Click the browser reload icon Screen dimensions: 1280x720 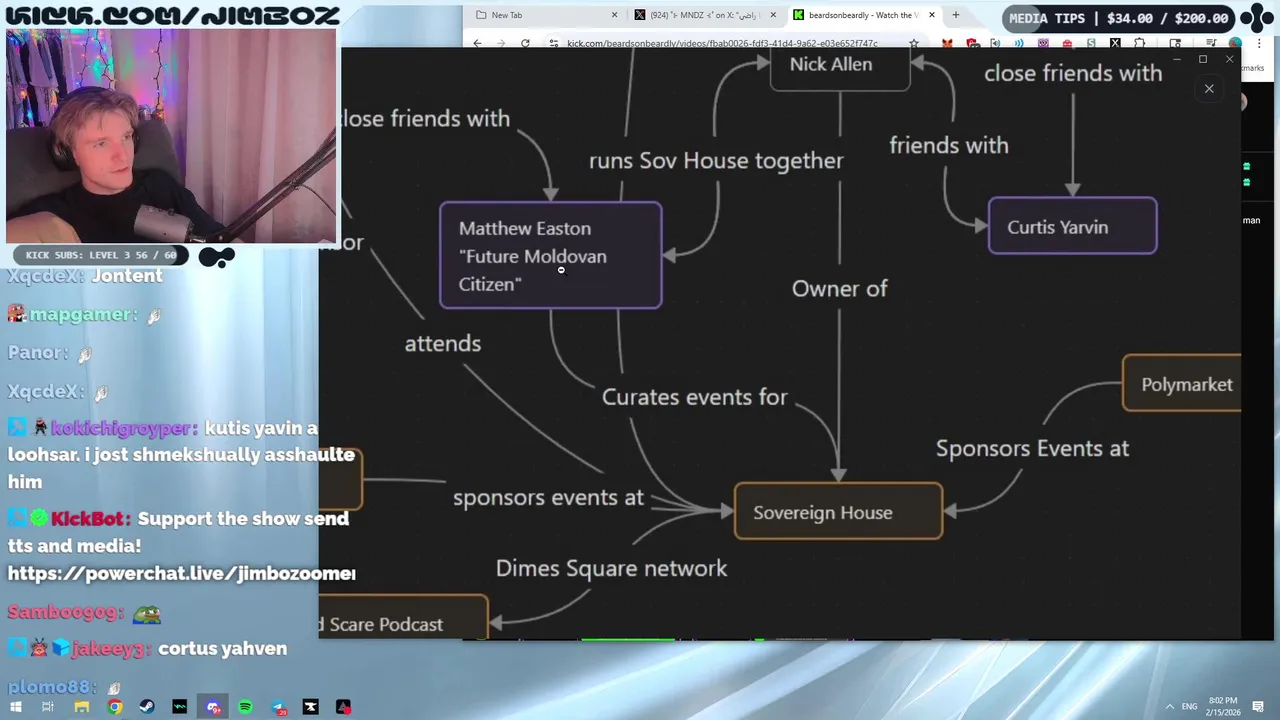tap(525, 43)
